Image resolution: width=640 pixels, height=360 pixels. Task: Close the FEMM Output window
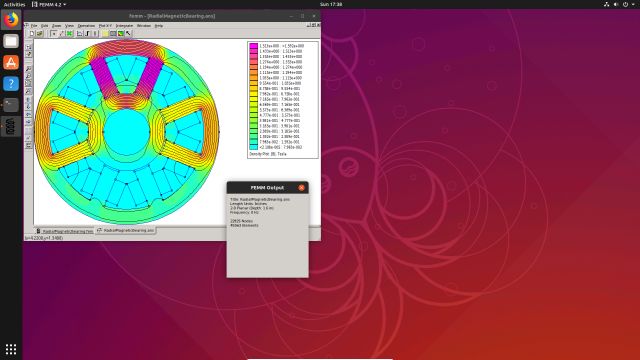301,188
